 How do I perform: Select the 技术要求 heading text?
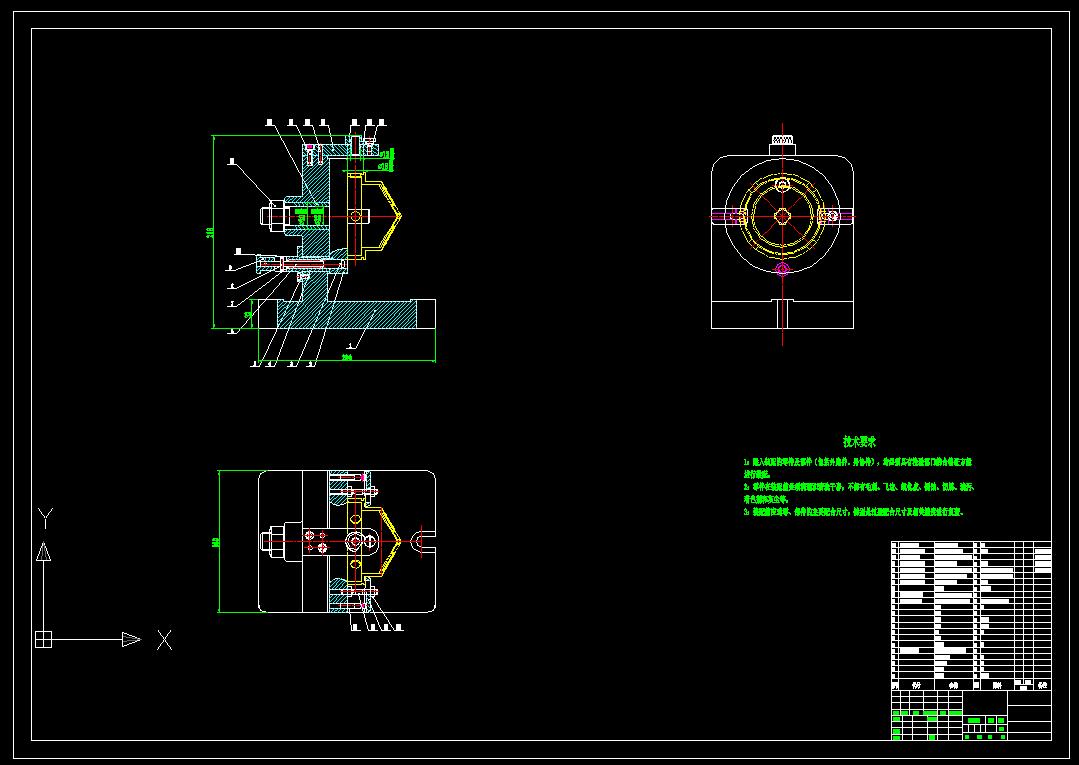(859, 442)
